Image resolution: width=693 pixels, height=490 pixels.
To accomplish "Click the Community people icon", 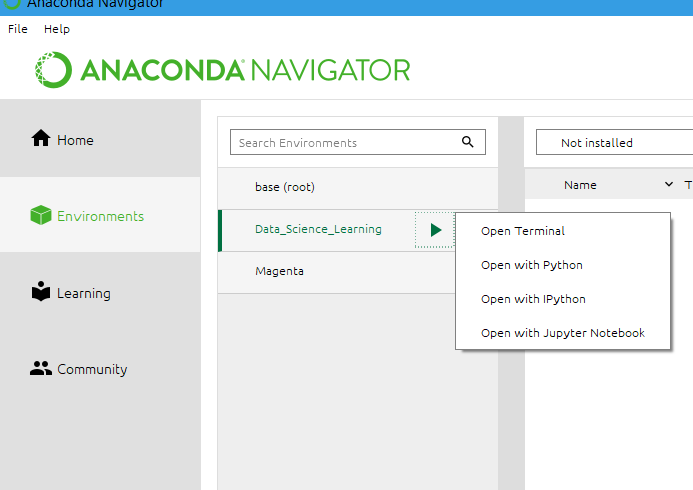I will click(41, 368).
